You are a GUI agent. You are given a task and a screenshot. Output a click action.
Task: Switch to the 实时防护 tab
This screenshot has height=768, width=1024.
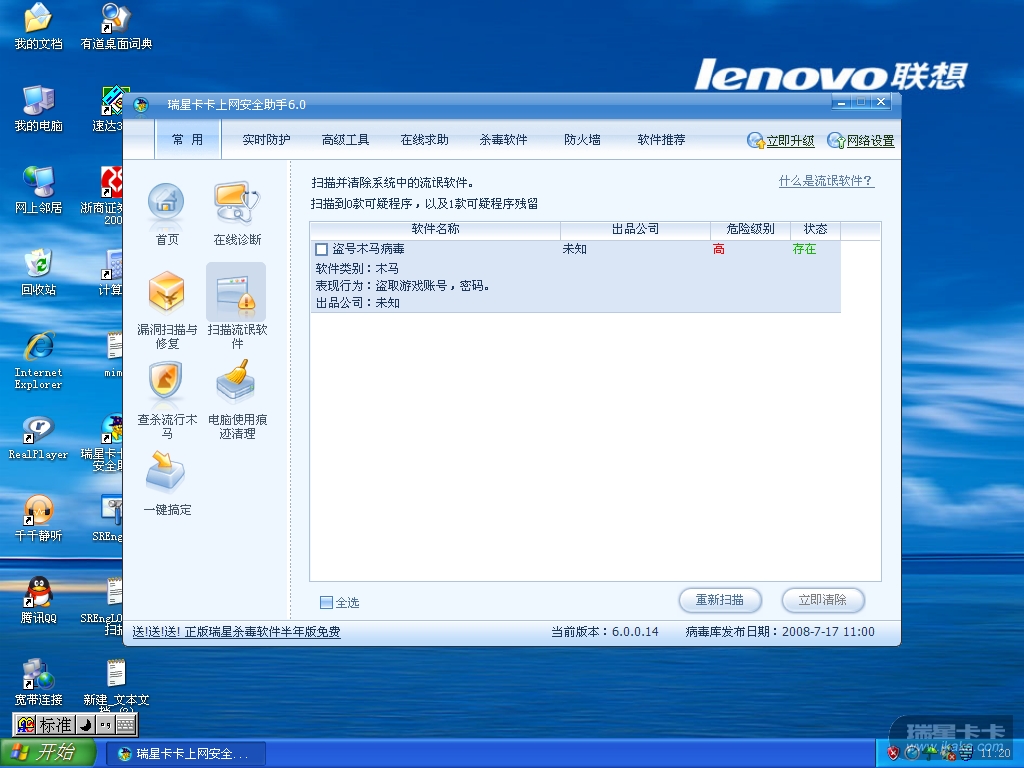click(x=266, y=140)
